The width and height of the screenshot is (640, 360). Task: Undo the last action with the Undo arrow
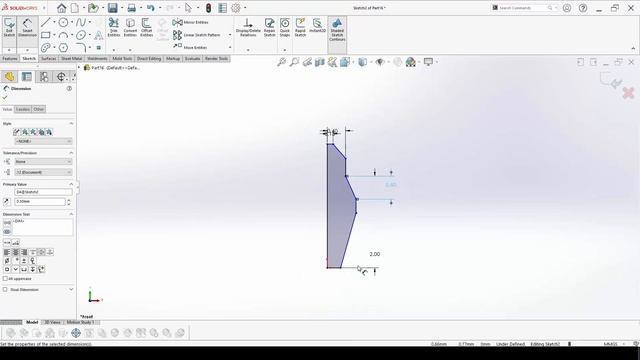point(151,8)
